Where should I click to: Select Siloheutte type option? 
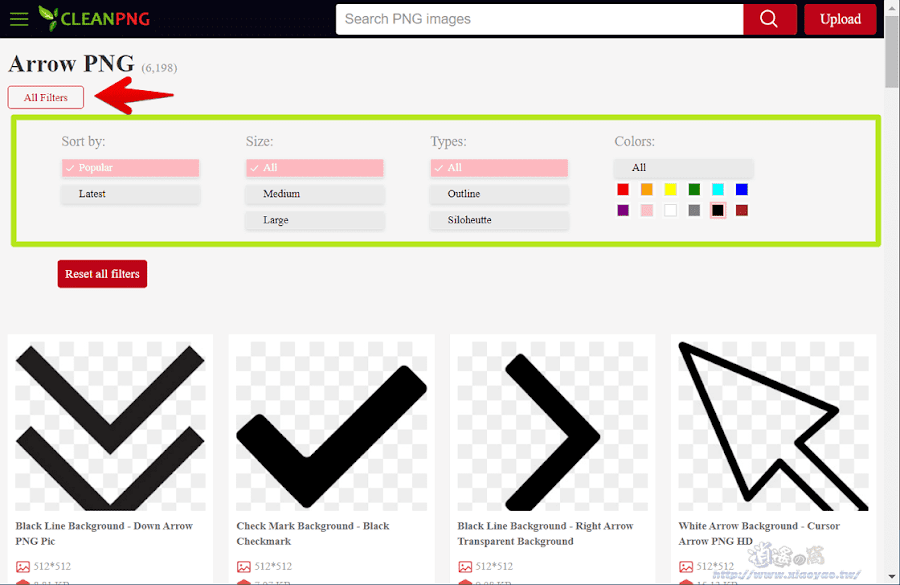[499, 220]
